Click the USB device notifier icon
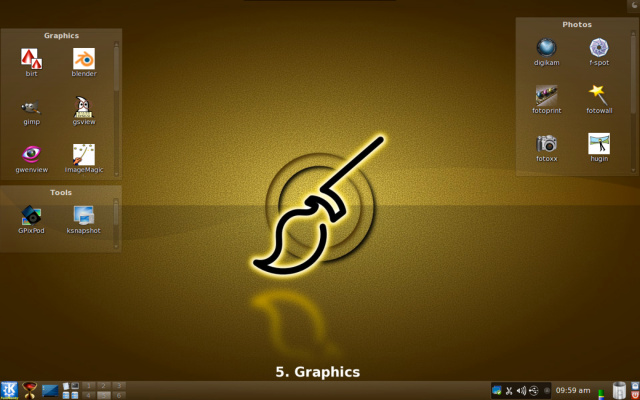 point(533,391)
